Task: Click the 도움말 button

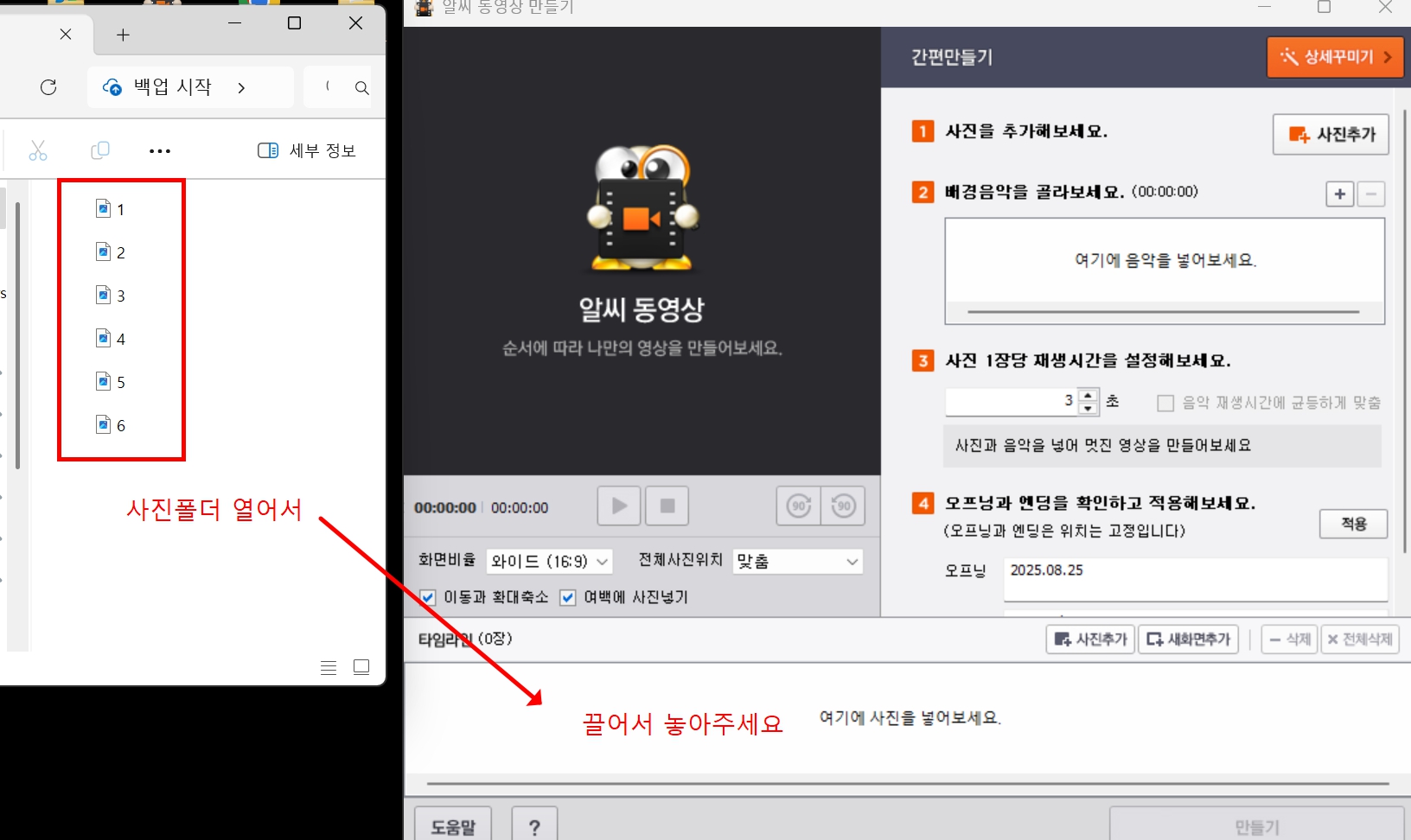Action: click(x=453, y=826)
